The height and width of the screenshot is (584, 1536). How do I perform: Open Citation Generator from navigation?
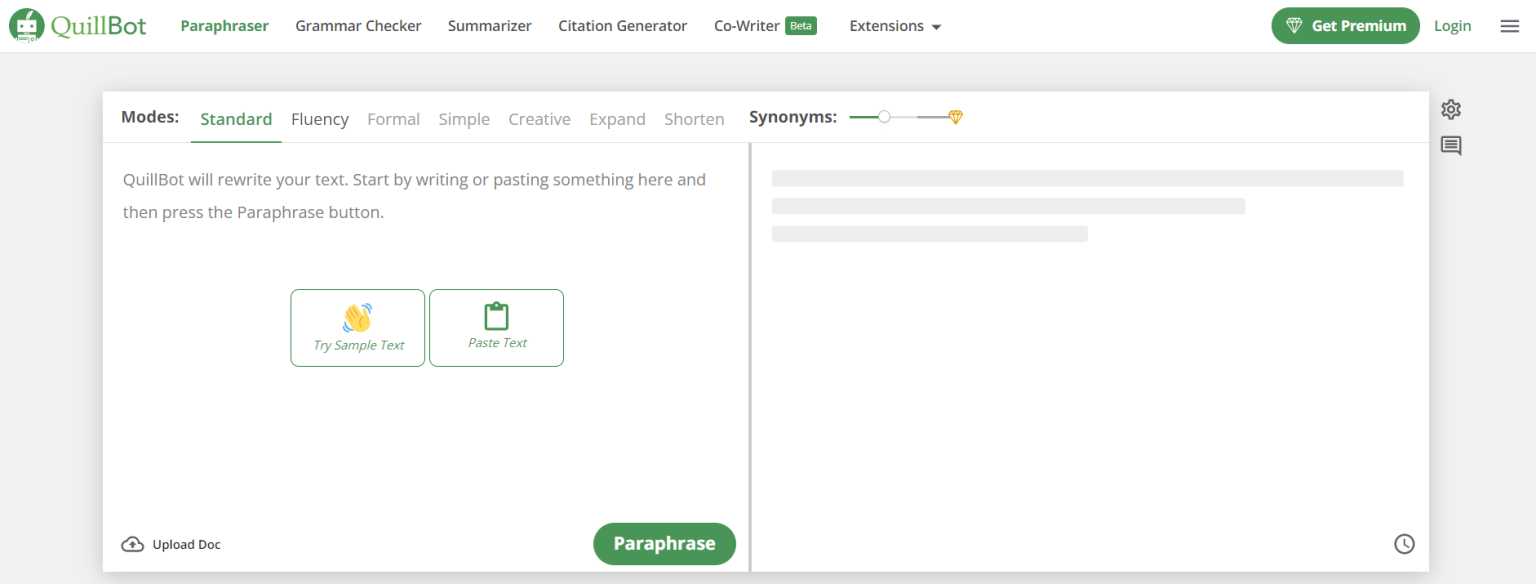(x=623, y=26)
